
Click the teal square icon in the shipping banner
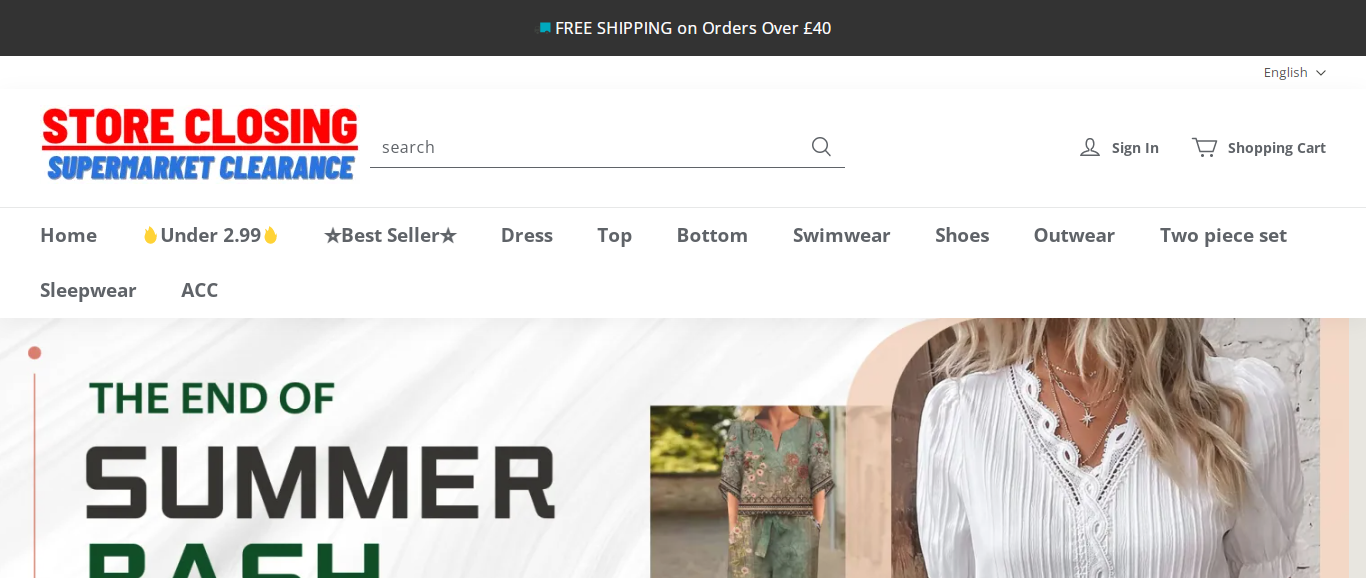[x=545, y=28]
